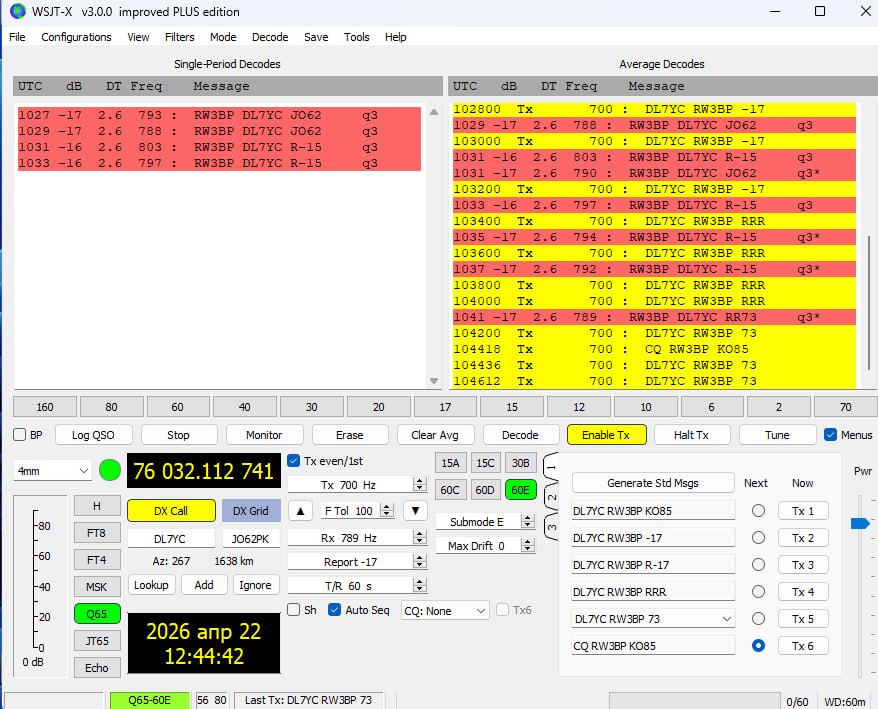Screen dimensions: 878x709
Task: Open the Mode menu
Action: pos(223,37)
